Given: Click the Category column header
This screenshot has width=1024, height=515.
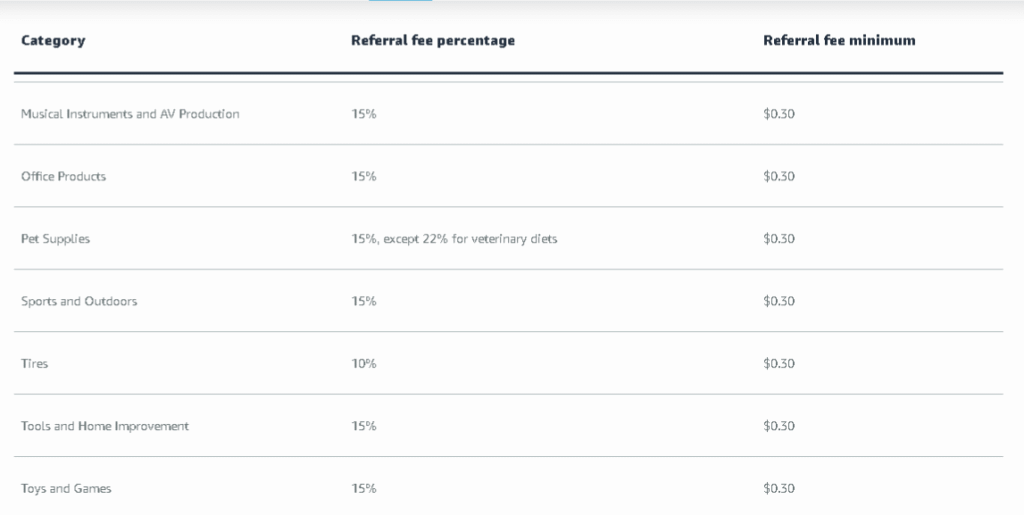Looking at the screenshot, I should tap(53, 41).
